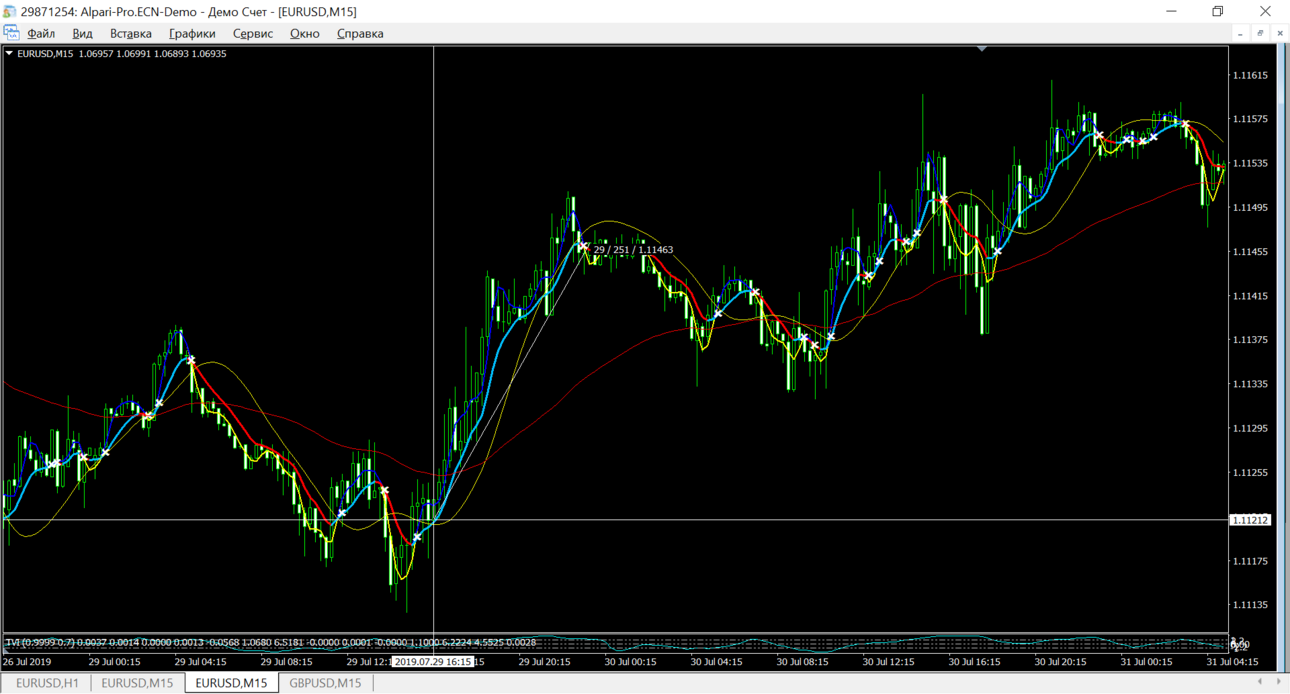Click the 1.11415 price scale label

pos(1250,296)
